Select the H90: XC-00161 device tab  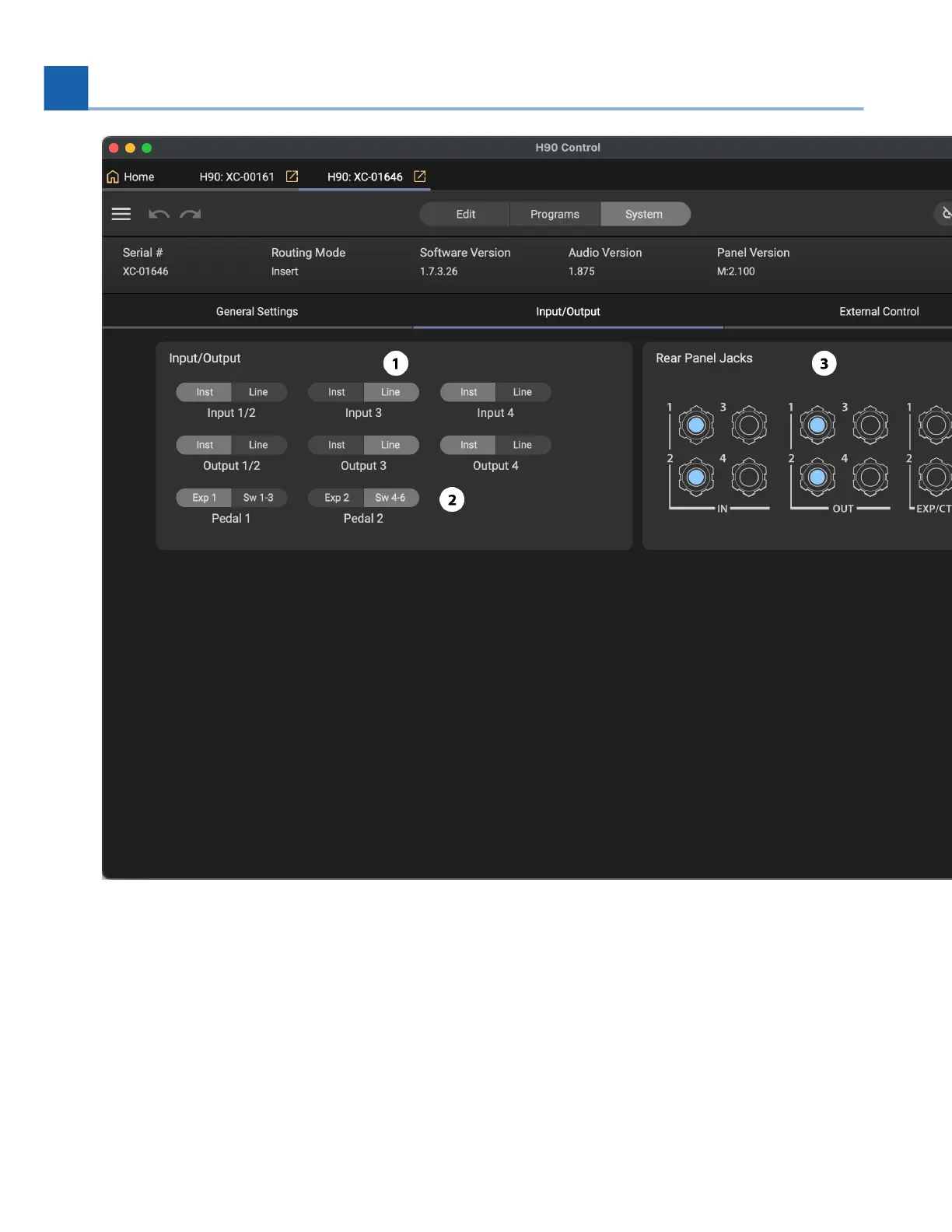click(237, 177)
